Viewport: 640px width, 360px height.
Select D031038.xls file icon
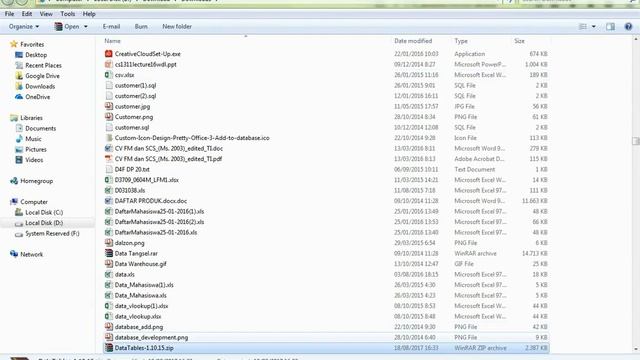click(108, 191)
